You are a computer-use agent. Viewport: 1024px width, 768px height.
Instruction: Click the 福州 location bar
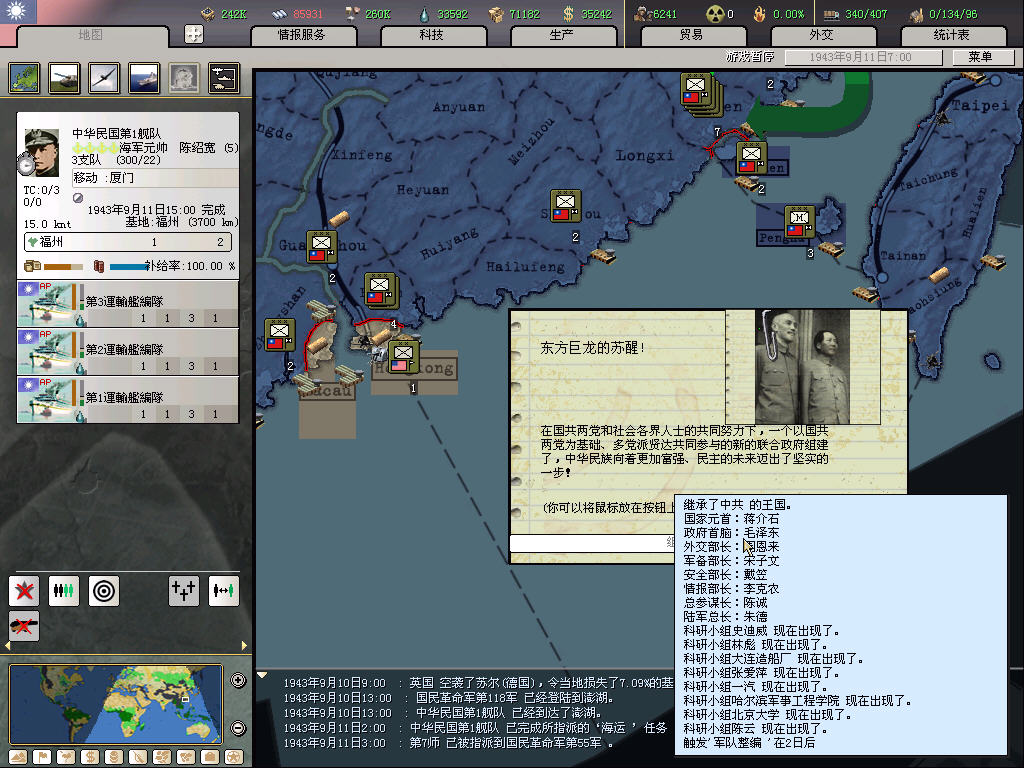point(128,242)
